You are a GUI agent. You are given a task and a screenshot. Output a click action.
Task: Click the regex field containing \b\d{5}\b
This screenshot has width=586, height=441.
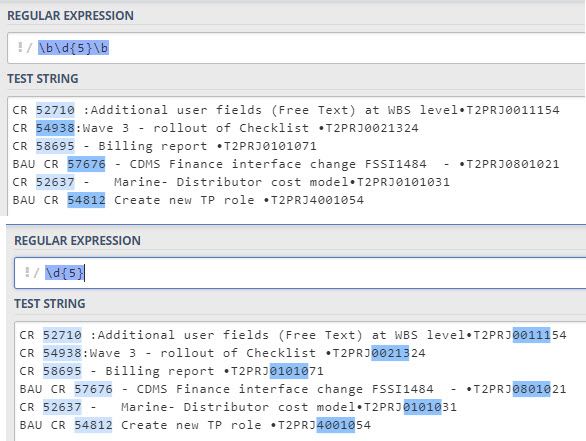tap(297, 48)
